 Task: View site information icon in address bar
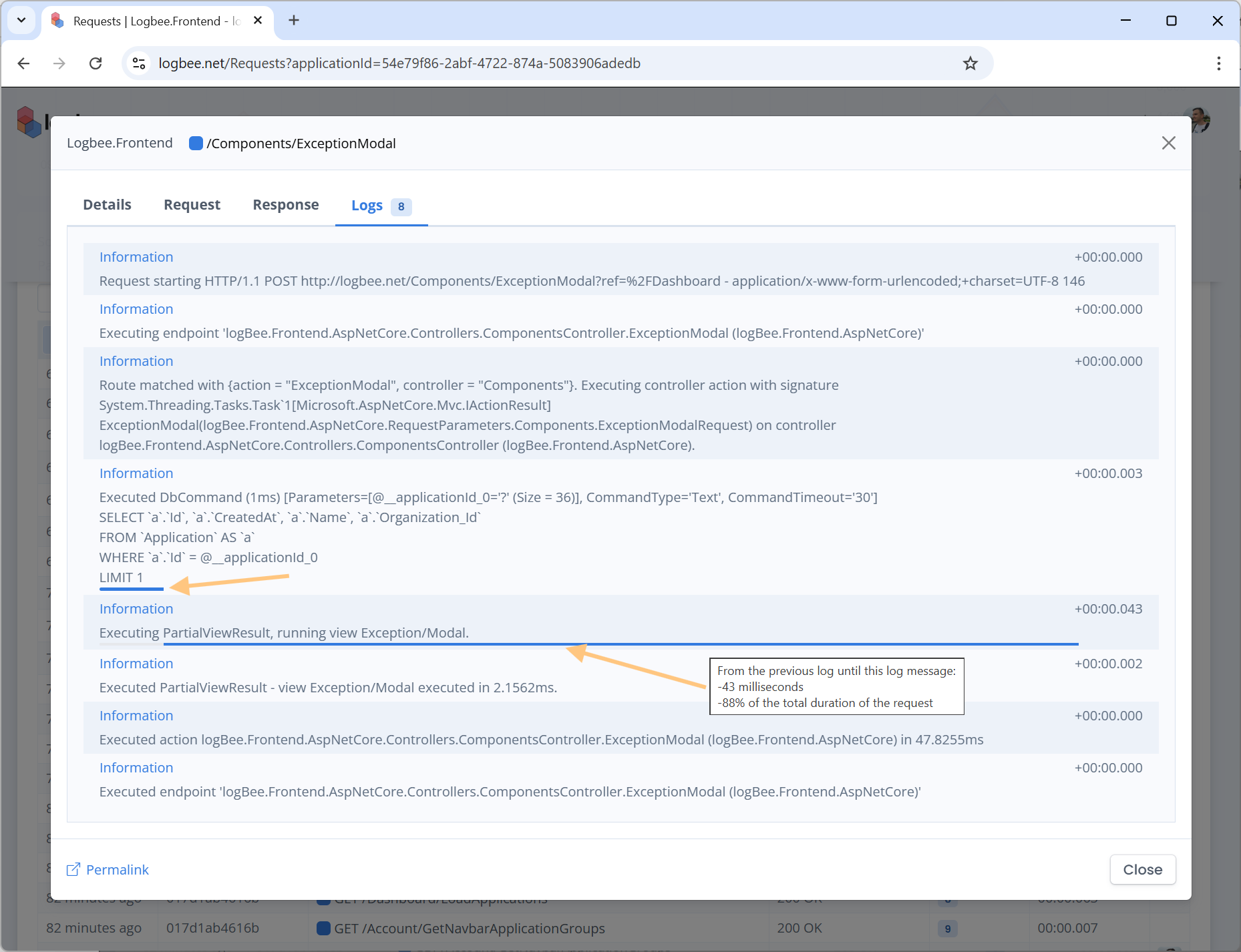(x=139, y=63)
